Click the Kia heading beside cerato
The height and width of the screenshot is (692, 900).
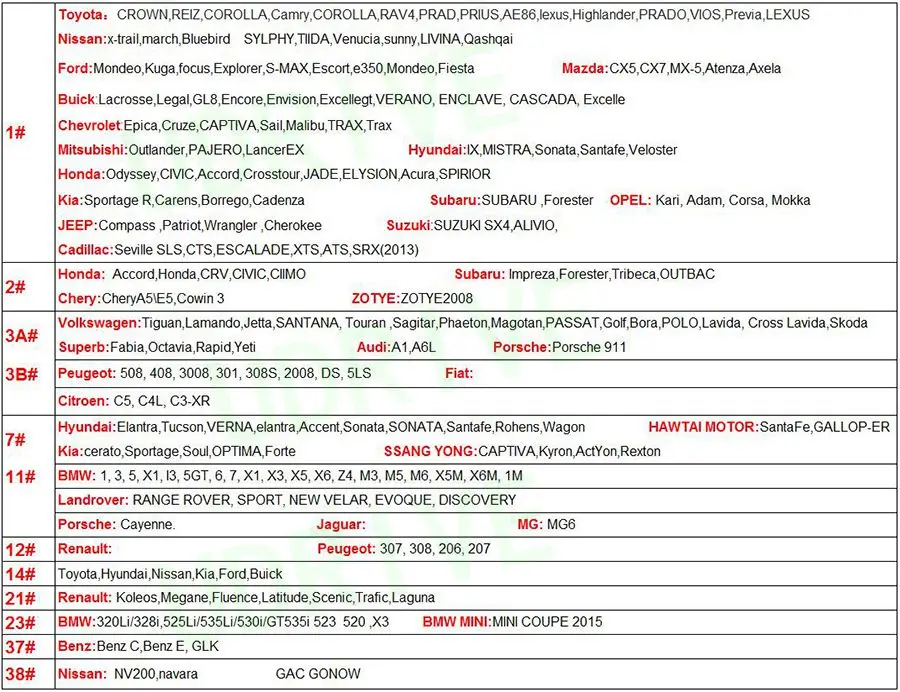tap(71, 452)
